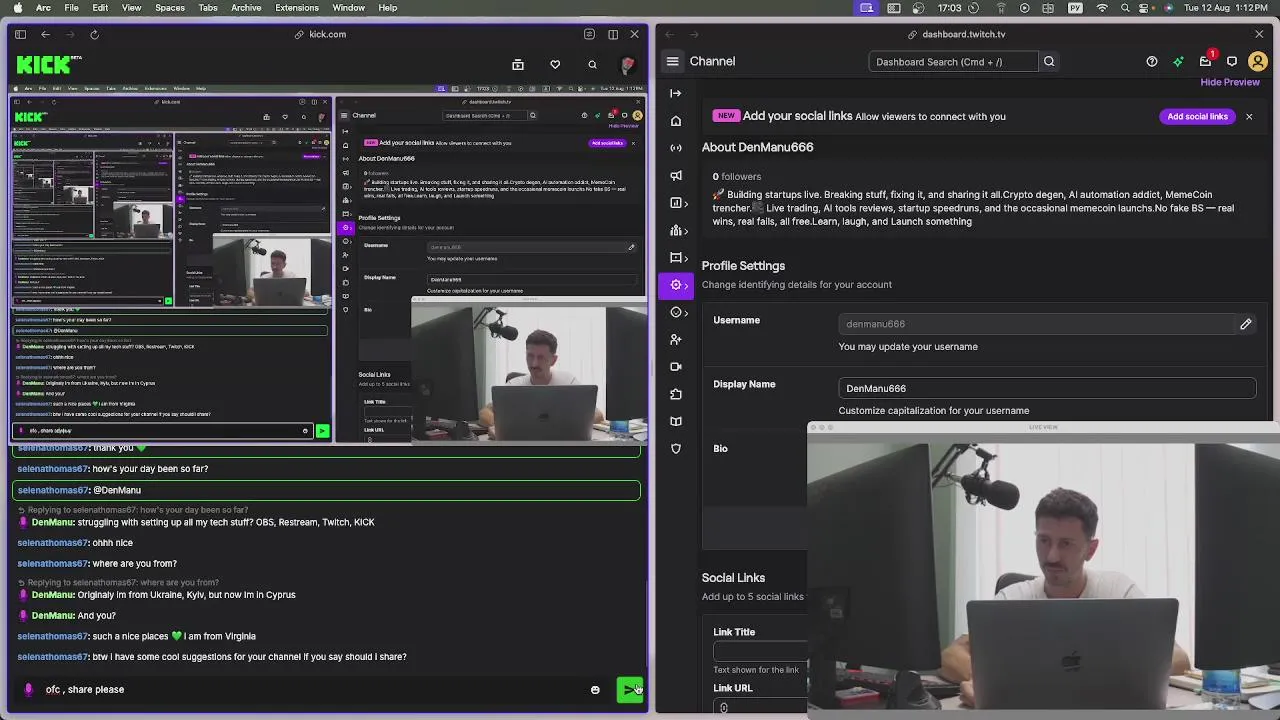Open the Twitch inbox notifications icon
The height and width of the screenshot is (720, 1280).
(x=1206, y=62)
